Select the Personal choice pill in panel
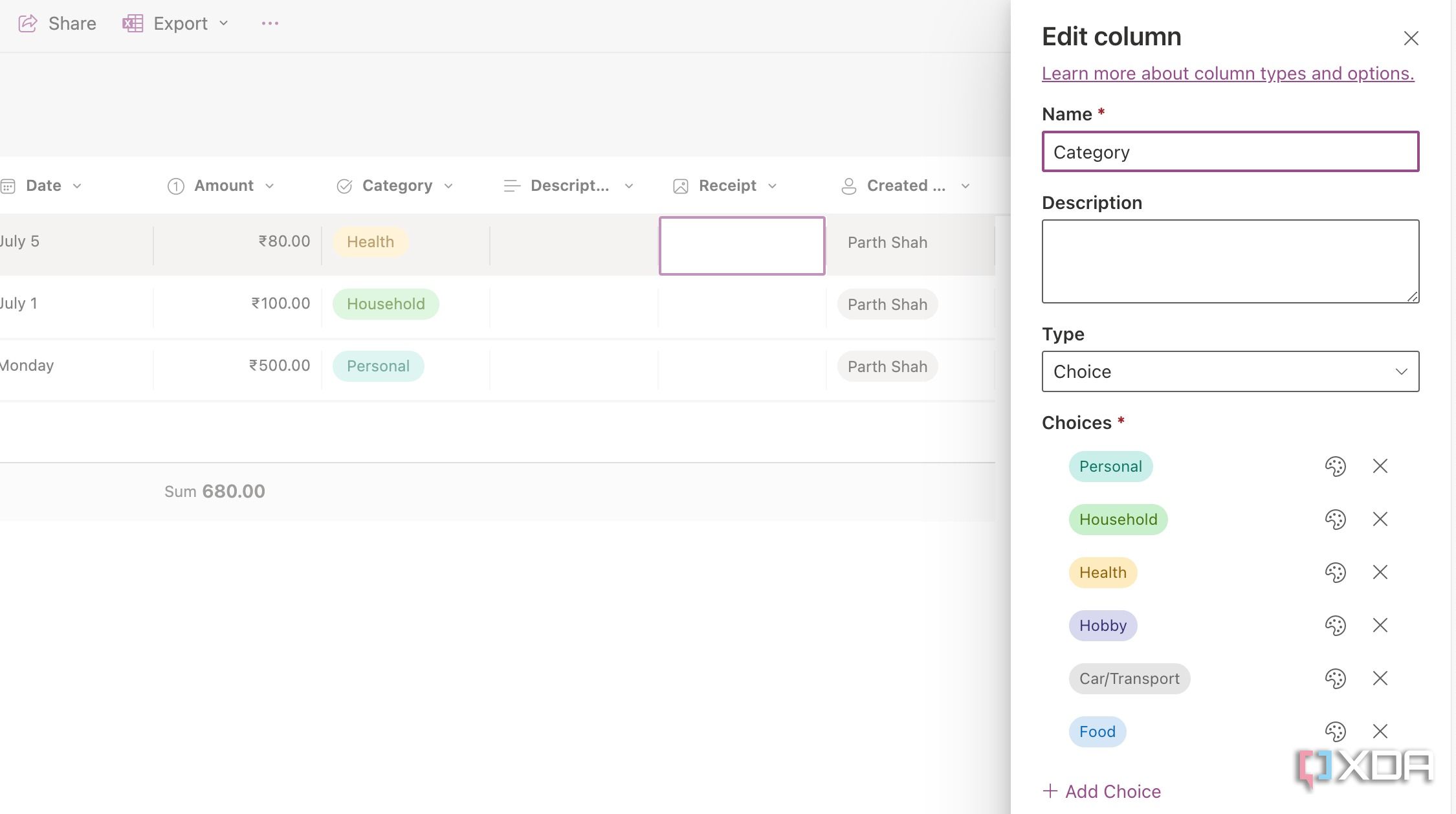1456x814 pixels. click(1110, 467)
